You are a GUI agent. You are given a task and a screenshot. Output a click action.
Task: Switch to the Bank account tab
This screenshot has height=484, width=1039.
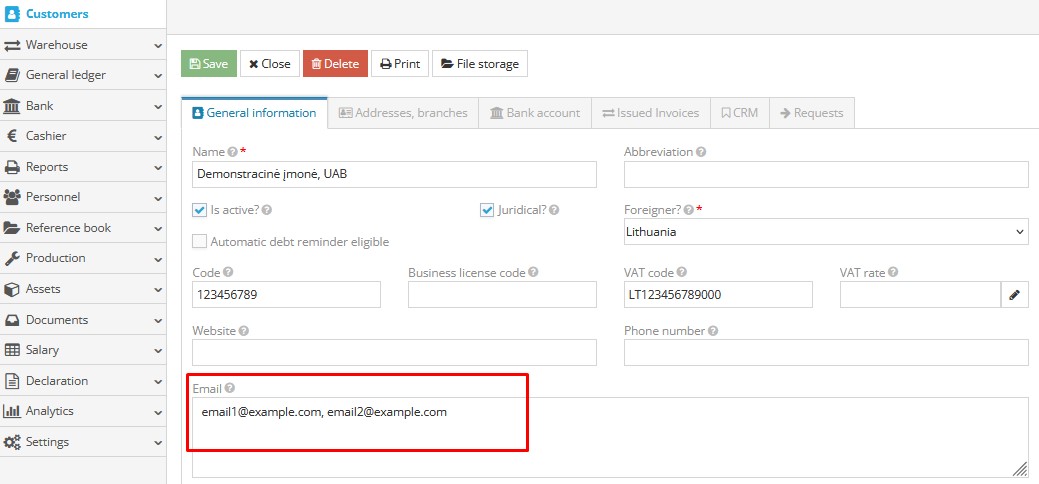(534, 113)
